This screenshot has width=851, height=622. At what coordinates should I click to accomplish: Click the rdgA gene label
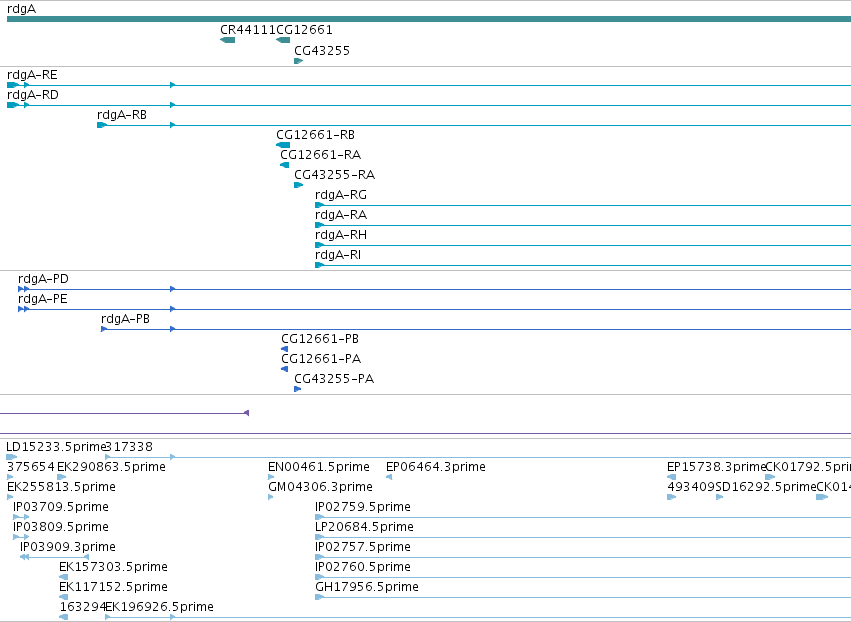[22, 9]
